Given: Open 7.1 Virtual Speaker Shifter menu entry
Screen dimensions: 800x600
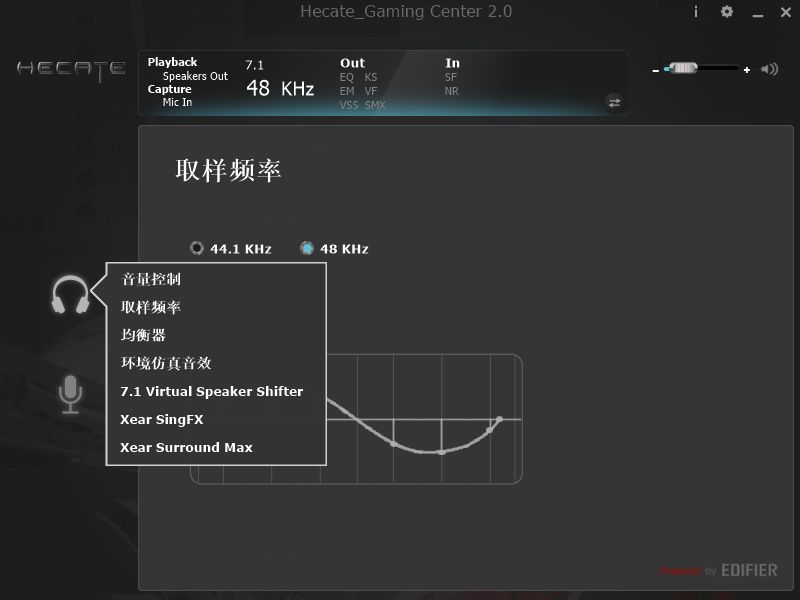Looking at the screenshot, I should click(x=213, y=391).
